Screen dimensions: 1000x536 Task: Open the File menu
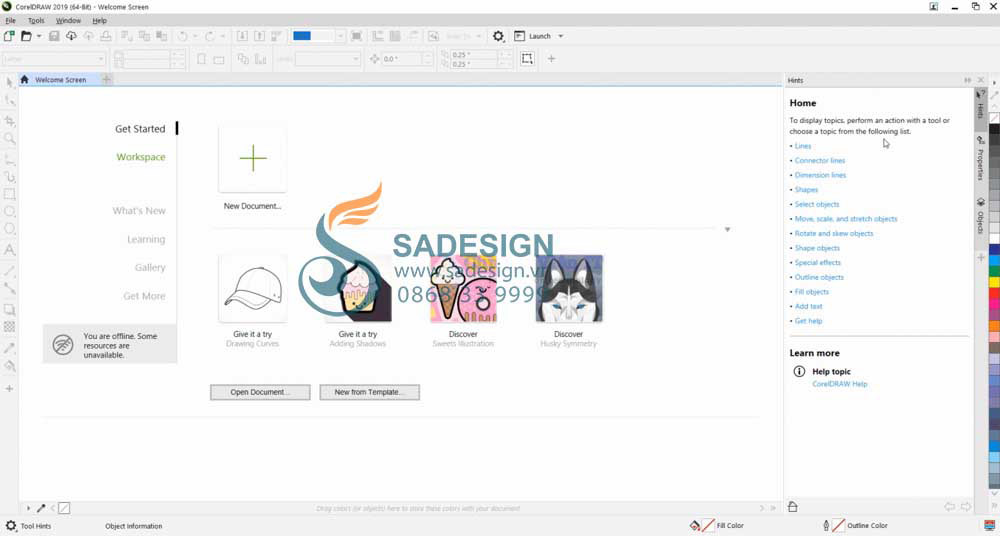[10, 21]
